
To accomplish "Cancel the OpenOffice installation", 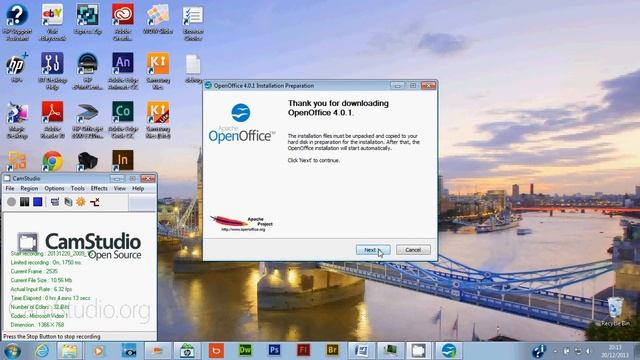I will (x=413, y=250).
